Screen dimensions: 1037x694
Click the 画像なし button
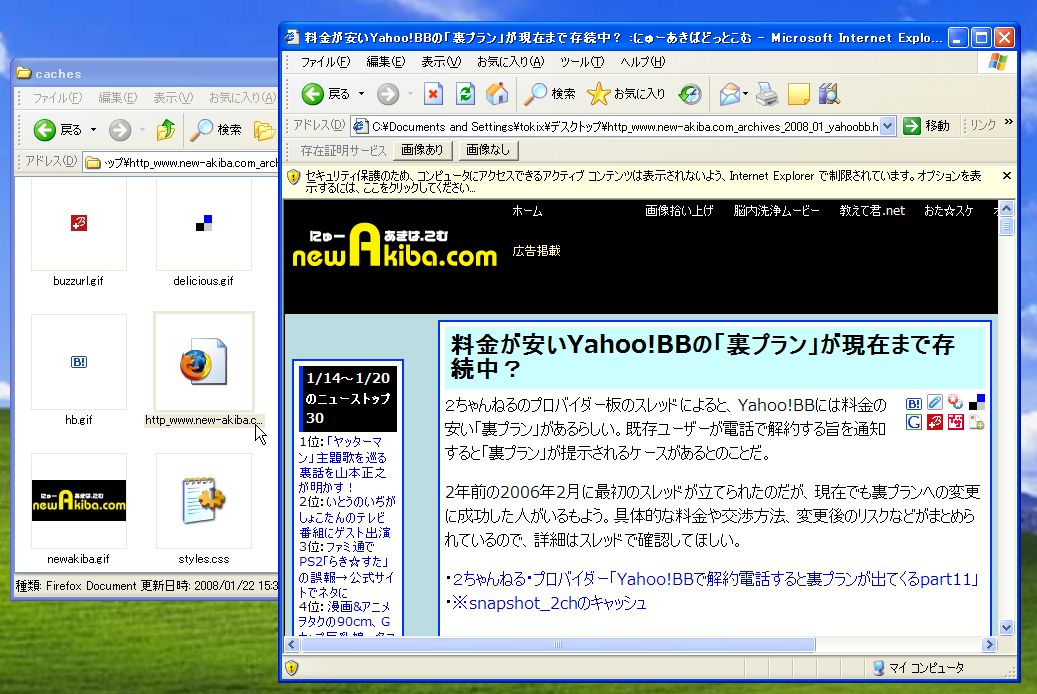coord(487,150)
